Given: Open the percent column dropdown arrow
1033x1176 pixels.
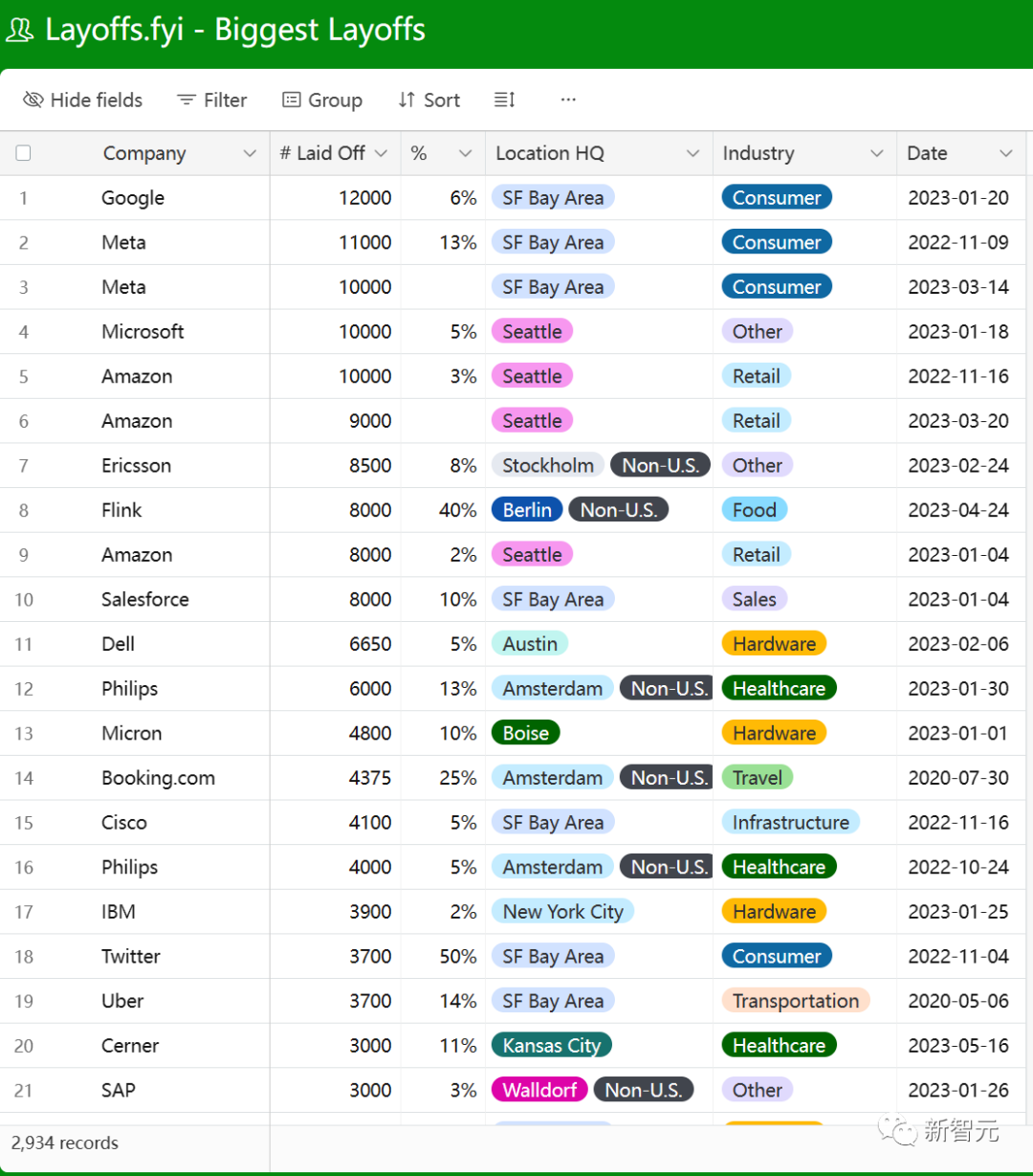Looking at the screenshot, I should pyautogui.click(x=466, y=153).
